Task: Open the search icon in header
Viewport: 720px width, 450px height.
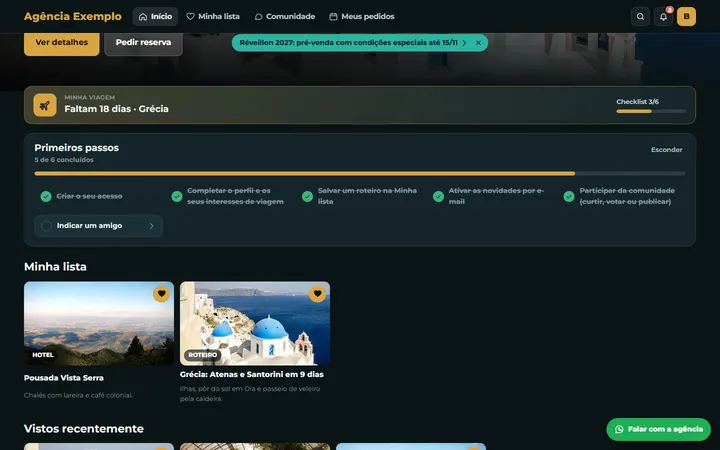Action: click(640, 17)
